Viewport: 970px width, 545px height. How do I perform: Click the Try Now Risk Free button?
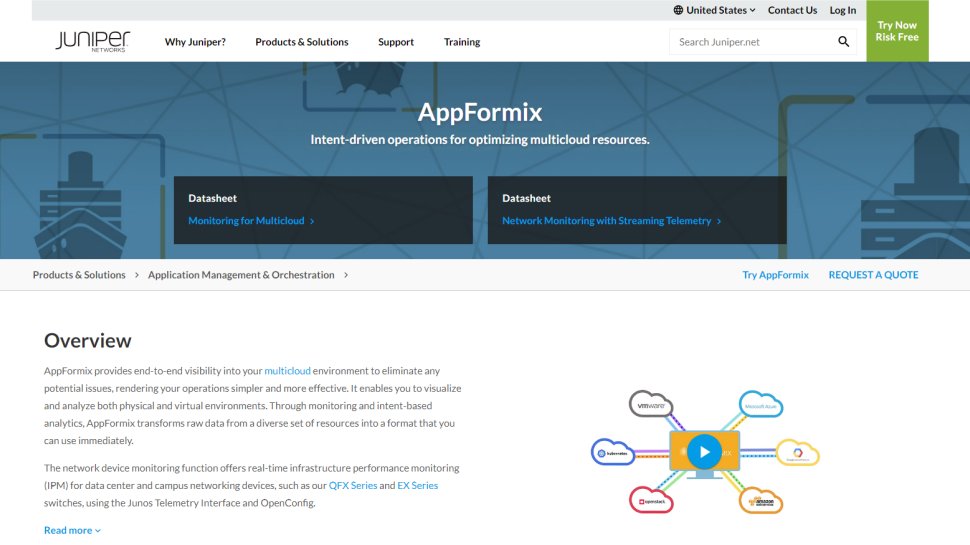[x=897, y=31]
